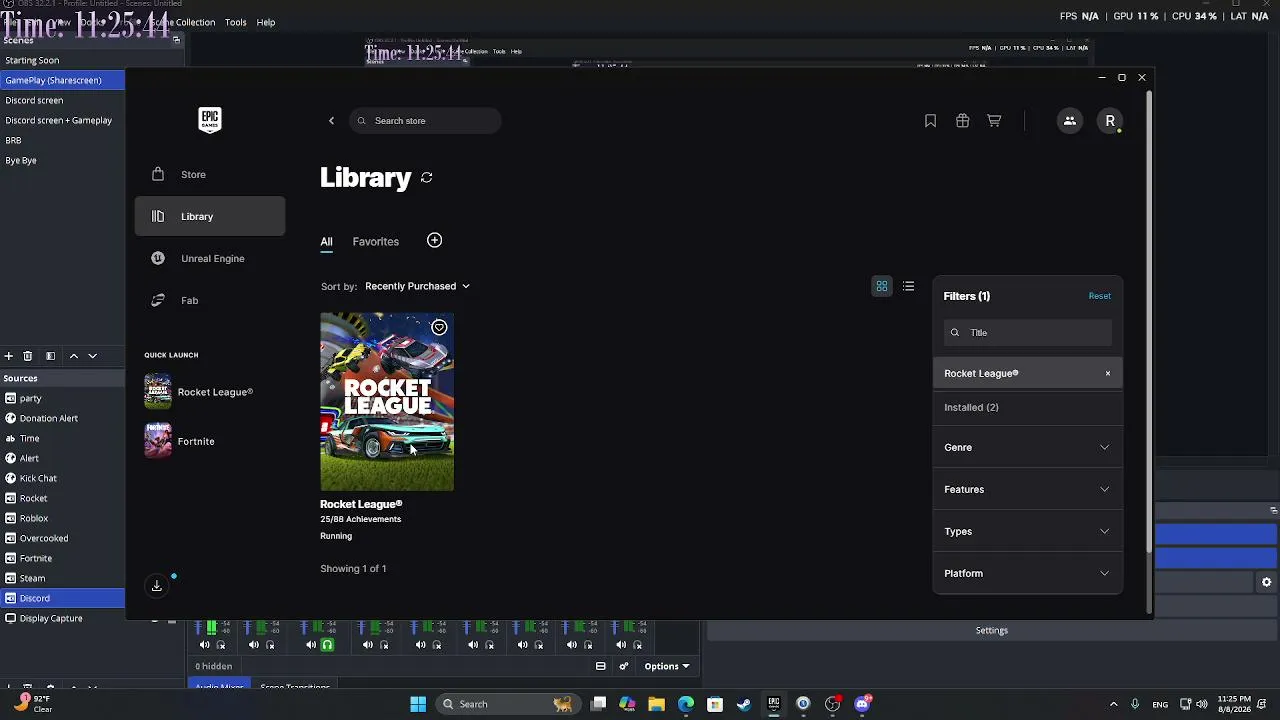Move the scene down in OBS
The image size is (1280, 720).
point(92,356)
